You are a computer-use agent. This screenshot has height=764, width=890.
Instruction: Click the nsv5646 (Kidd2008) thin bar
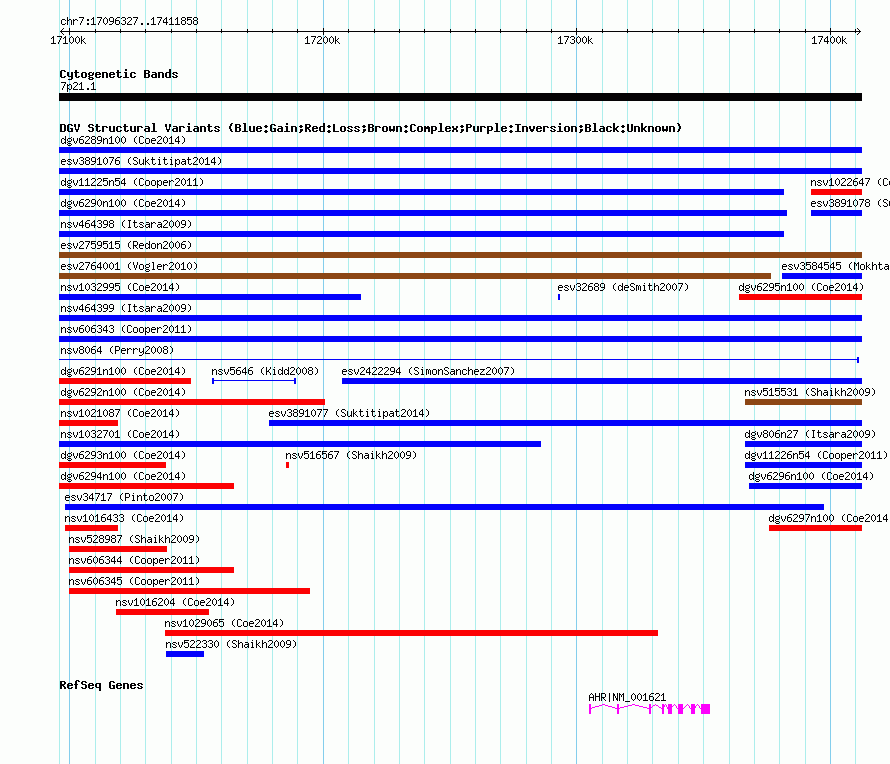pyautogui.click(x=254, y=381)
